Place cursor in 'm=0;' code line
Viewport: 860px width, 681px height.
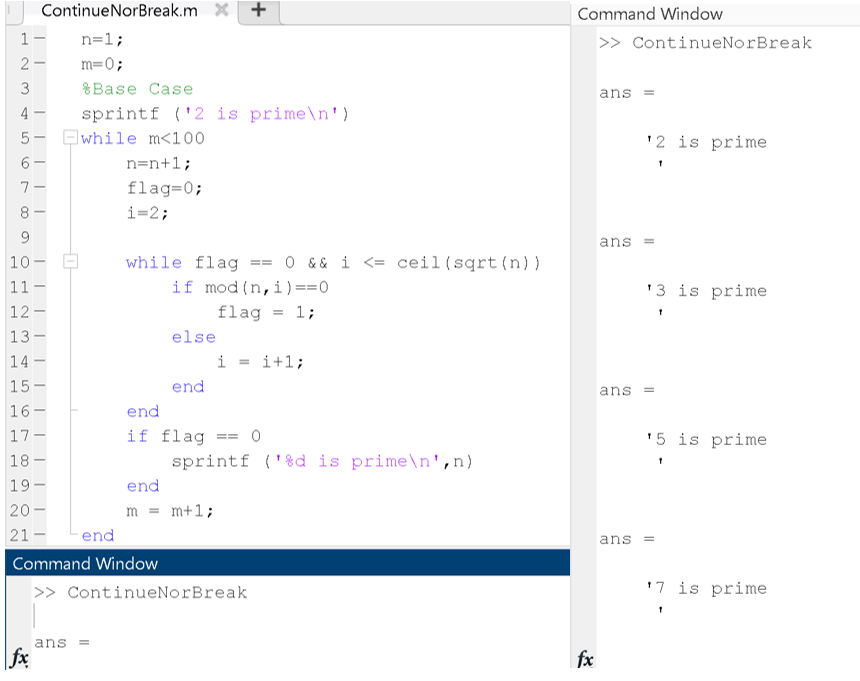[103, 64]
